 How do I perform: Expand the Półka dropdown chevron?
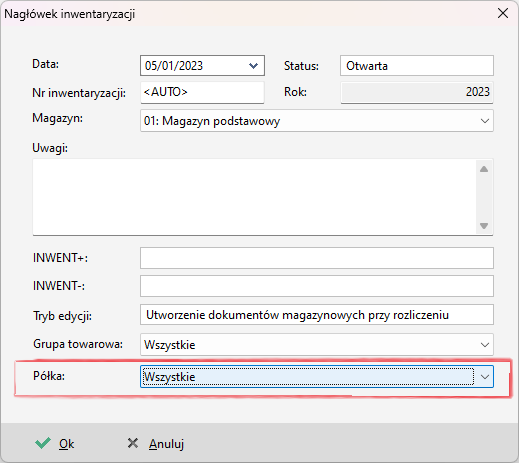pyautogui.click(x=485, y=377)
